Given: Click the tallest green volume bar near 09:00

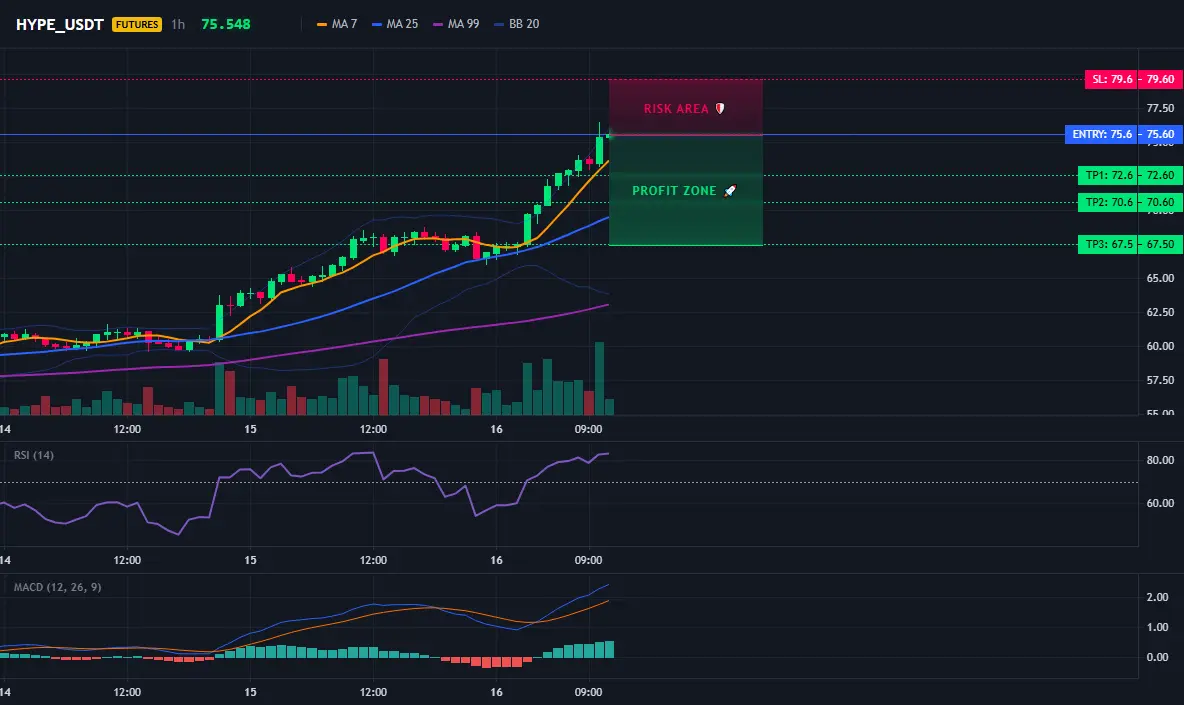Looking at the screenshot, I should click(600, 378).
